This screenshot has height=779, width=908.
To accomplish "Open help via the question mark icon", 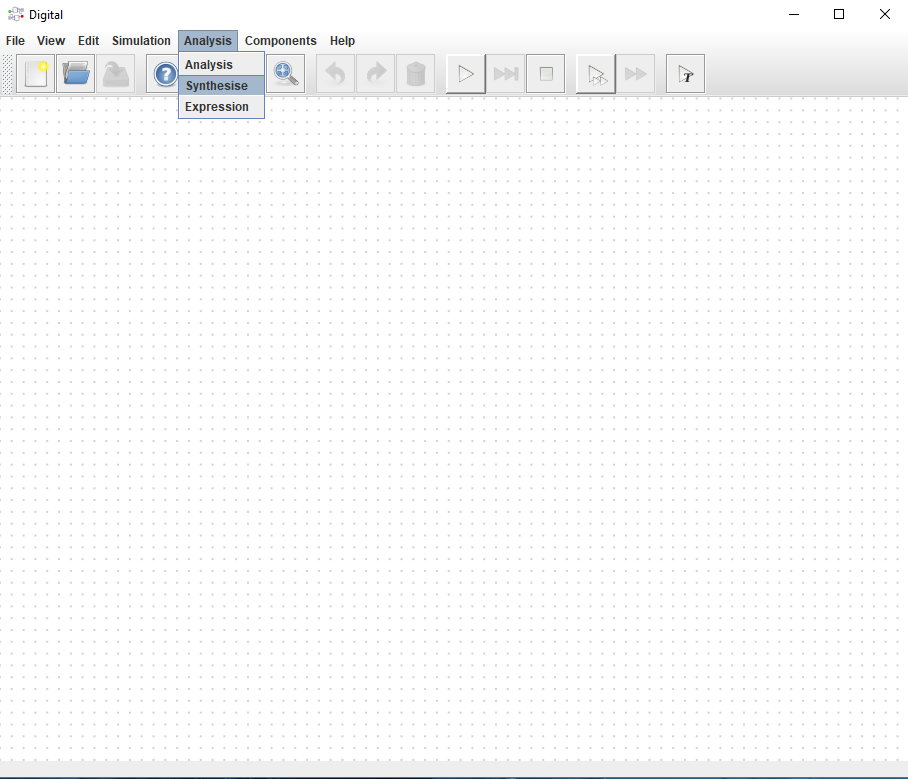I will click(164, 74).
